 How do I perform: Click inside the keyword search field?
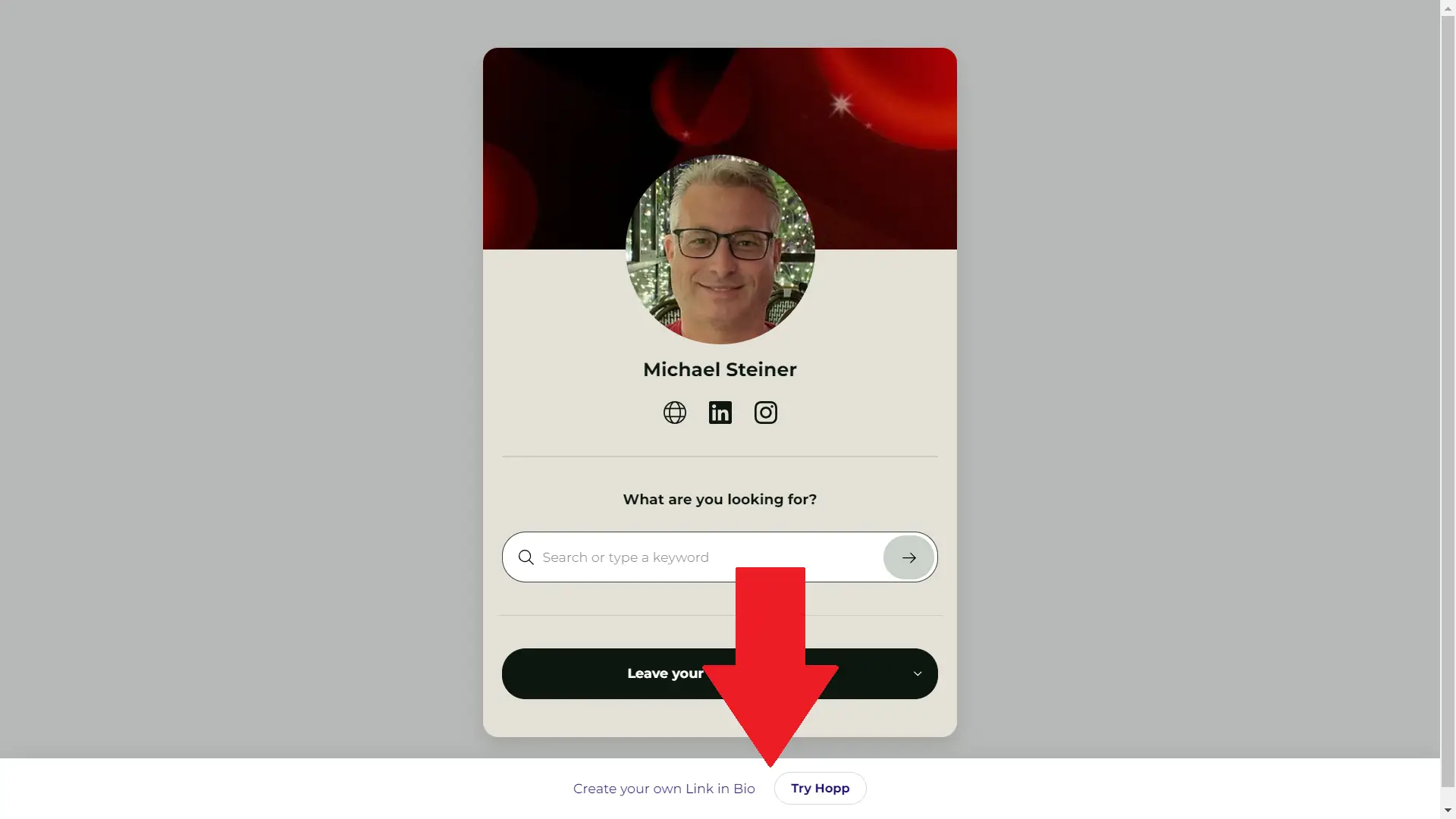click(x=710, y=557)
